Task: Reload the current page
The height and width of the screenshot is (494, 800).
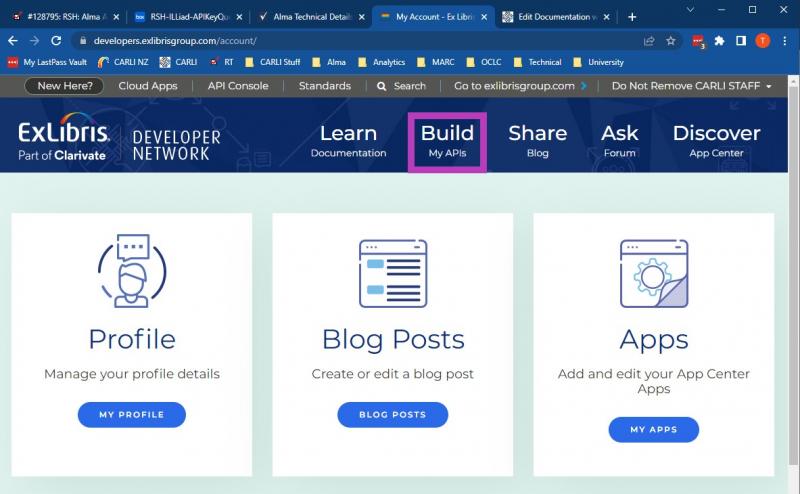Action: tap(56, 41)
